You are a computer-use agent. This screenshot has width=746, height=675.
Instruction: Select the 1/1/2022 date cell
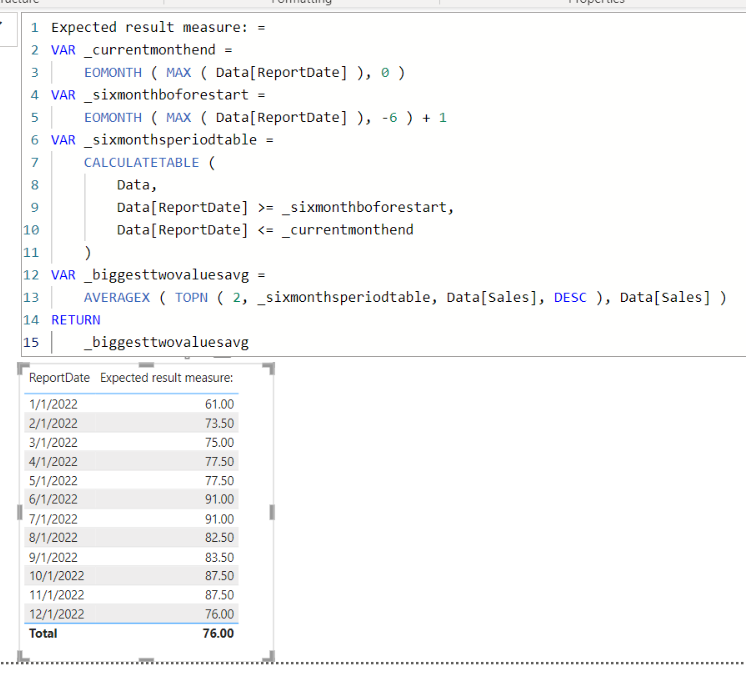pyautogui.click(x=53, y=404)
